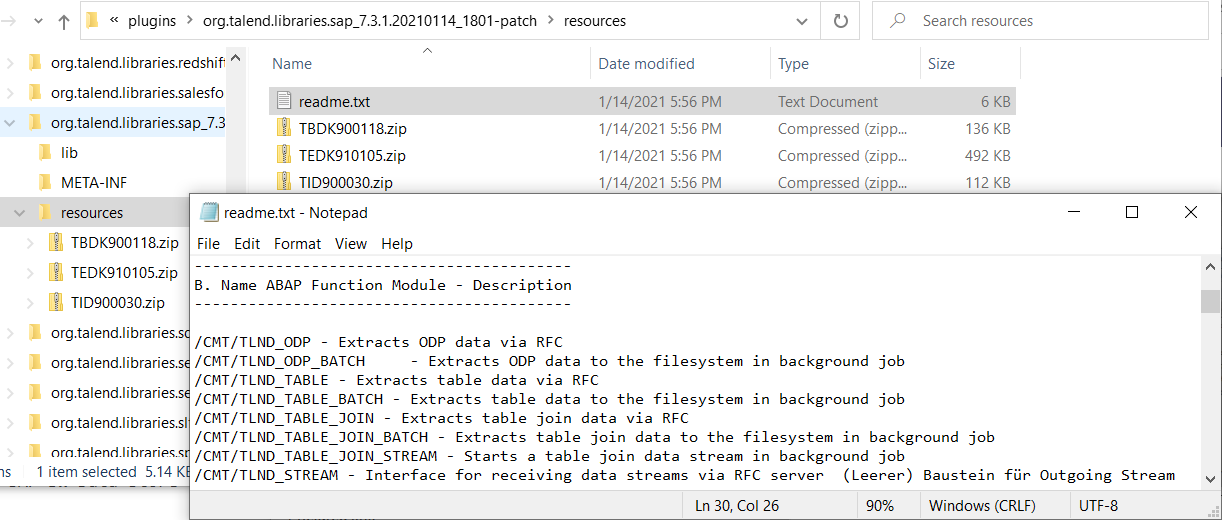Click the META-INF folder icon
The image size is (1222, 520).
(x=45, y=182)
